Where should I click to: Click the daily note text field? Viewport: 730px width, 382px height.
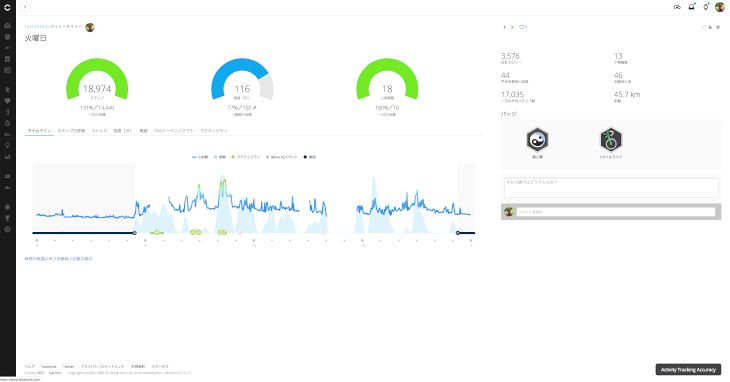[x=611, y=188]
